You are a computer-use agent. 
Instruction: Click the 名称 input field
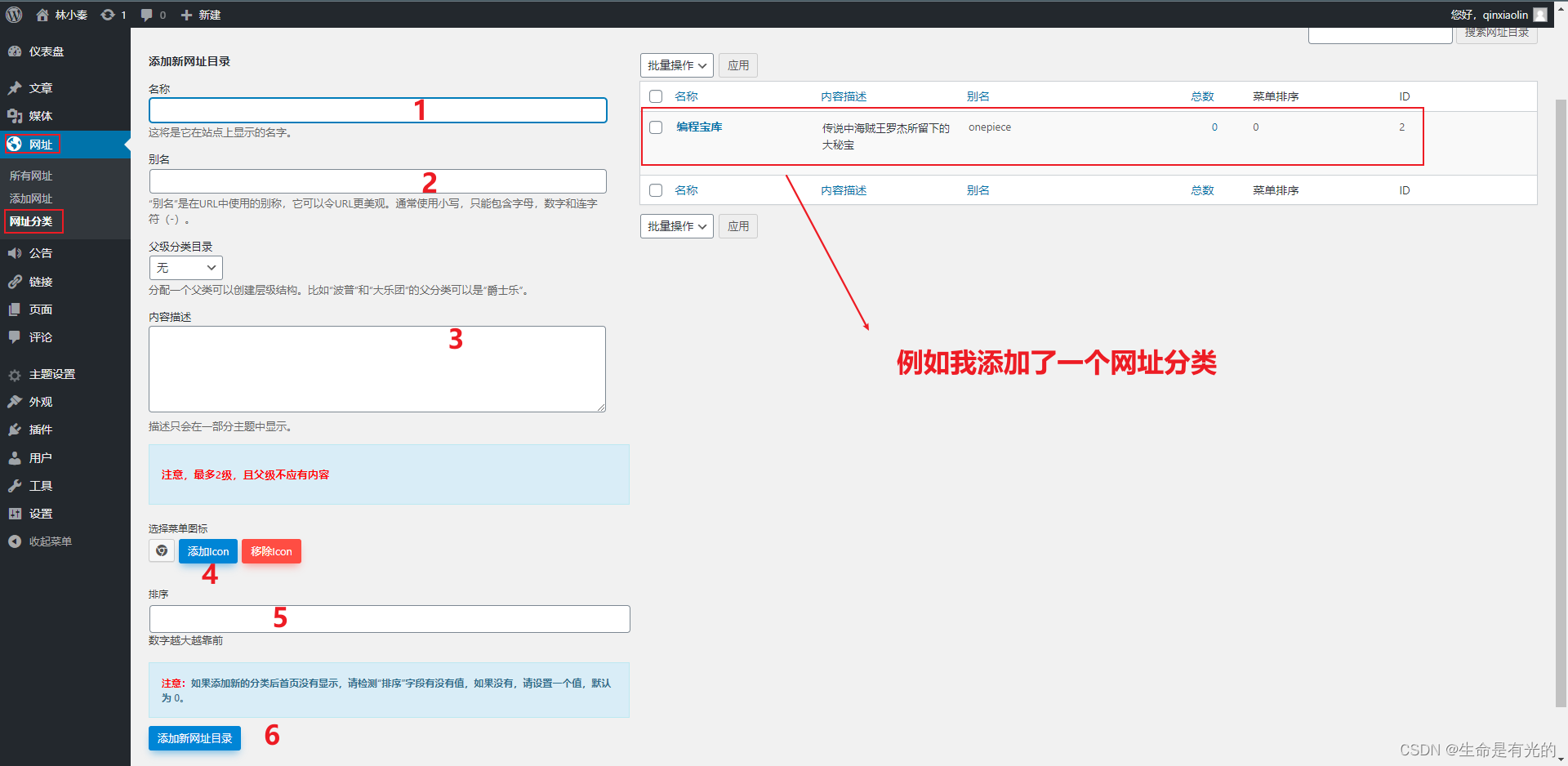[x=378, y=110]
